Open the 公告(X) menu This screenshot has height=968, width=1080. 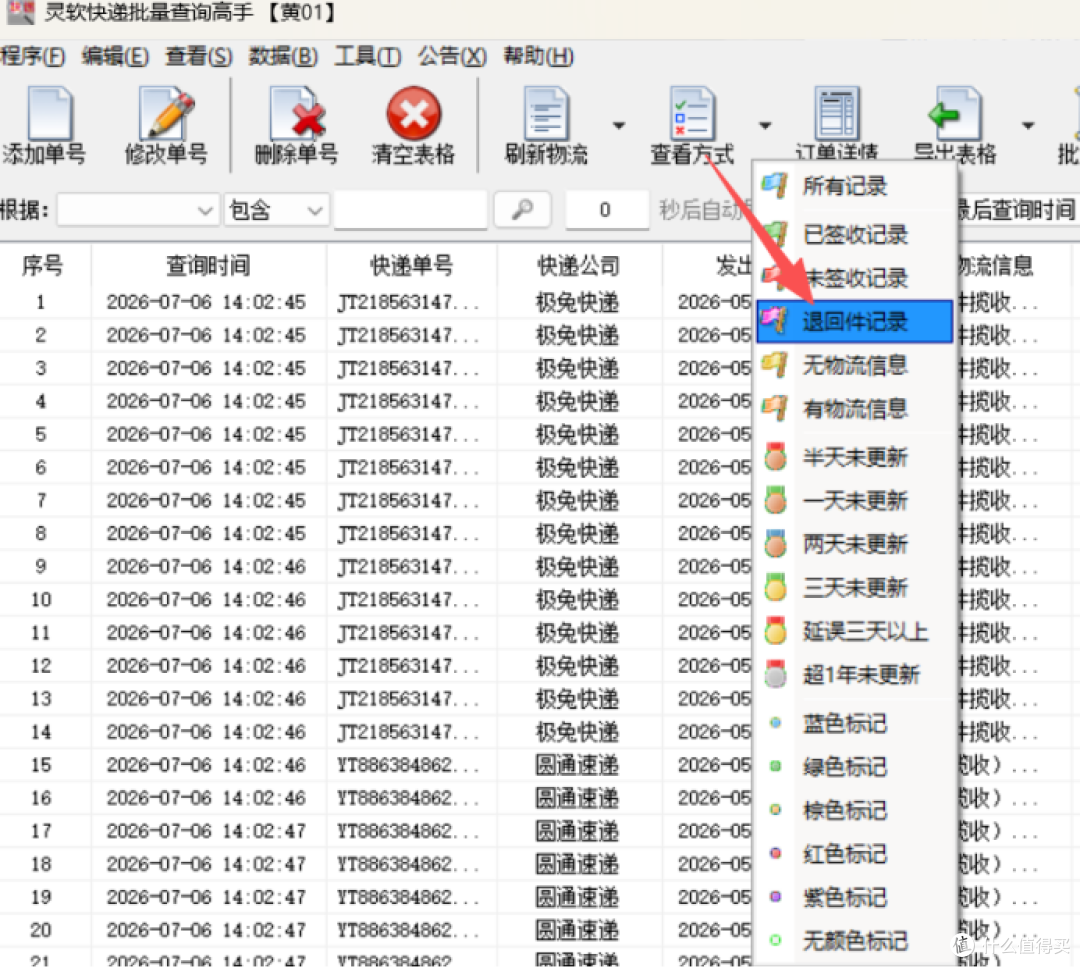coord(452,56)
